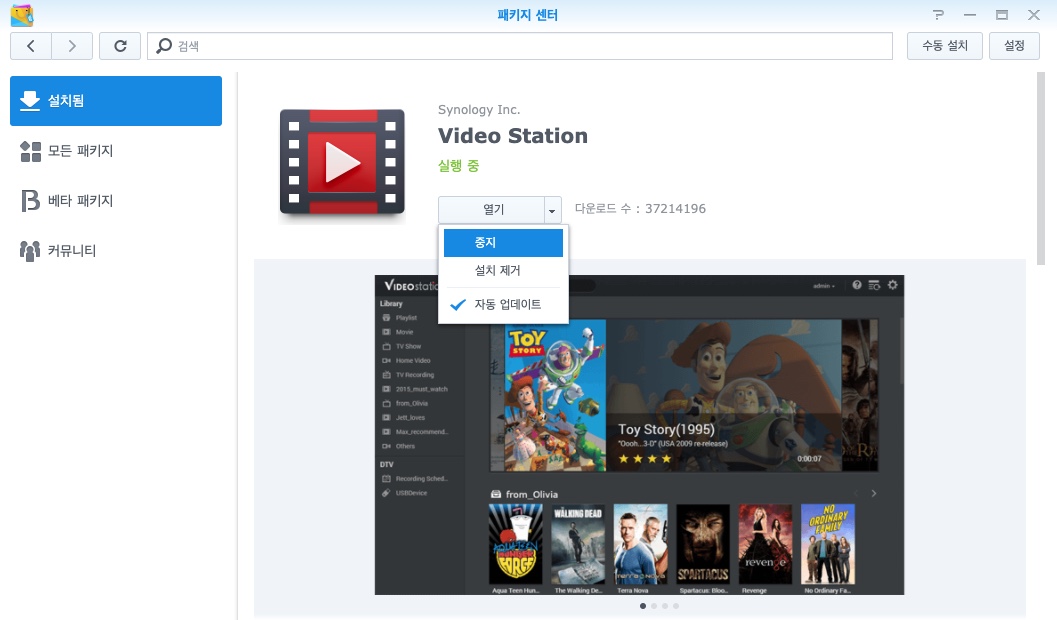
Task: Click the 열기 open button
Action: tap(491, 210)
